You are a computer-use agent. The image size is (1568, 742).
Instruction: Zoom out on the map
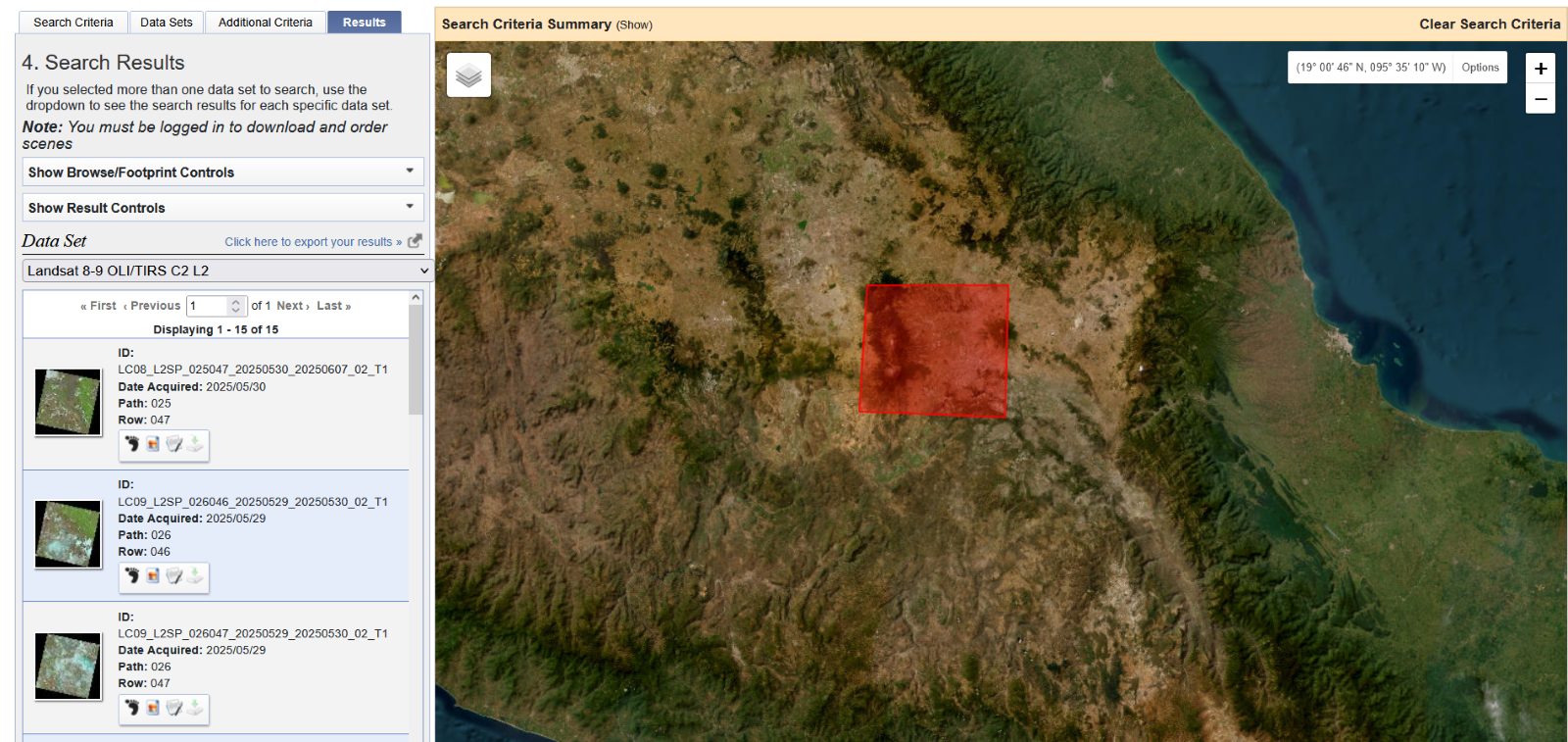(x=1541, y=99)
